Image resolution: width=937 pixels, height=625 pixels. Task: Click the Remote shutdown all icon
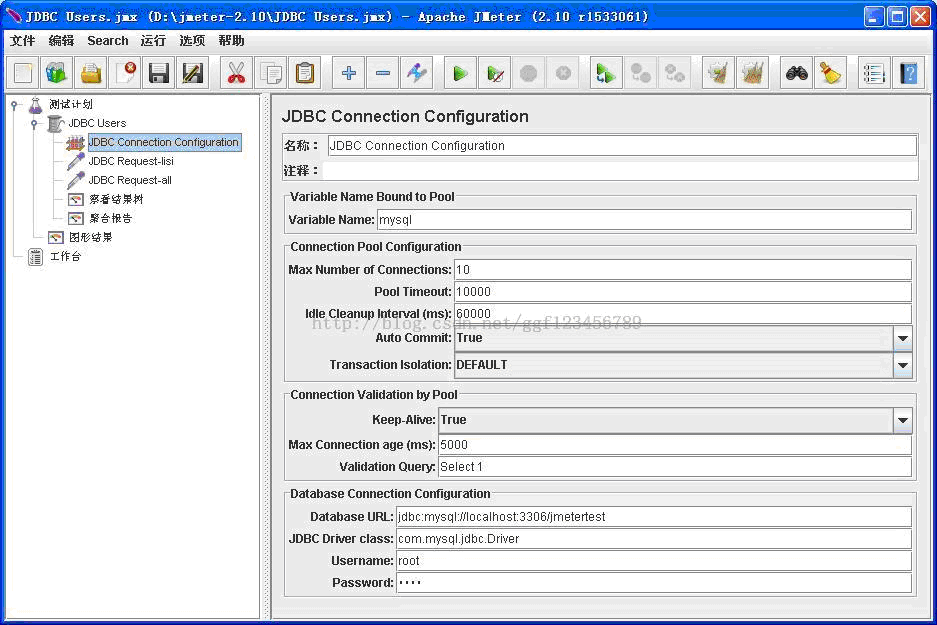675,73
